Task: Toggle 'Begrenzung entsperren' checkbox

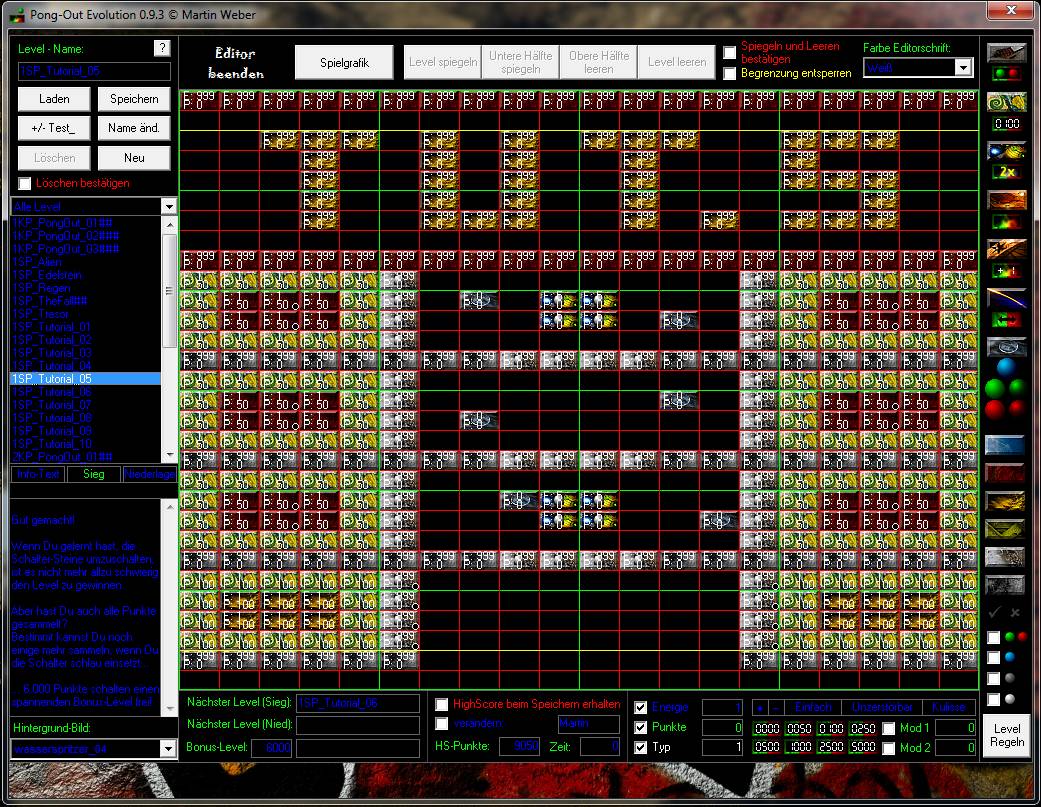Action: [x=730, y=73]
